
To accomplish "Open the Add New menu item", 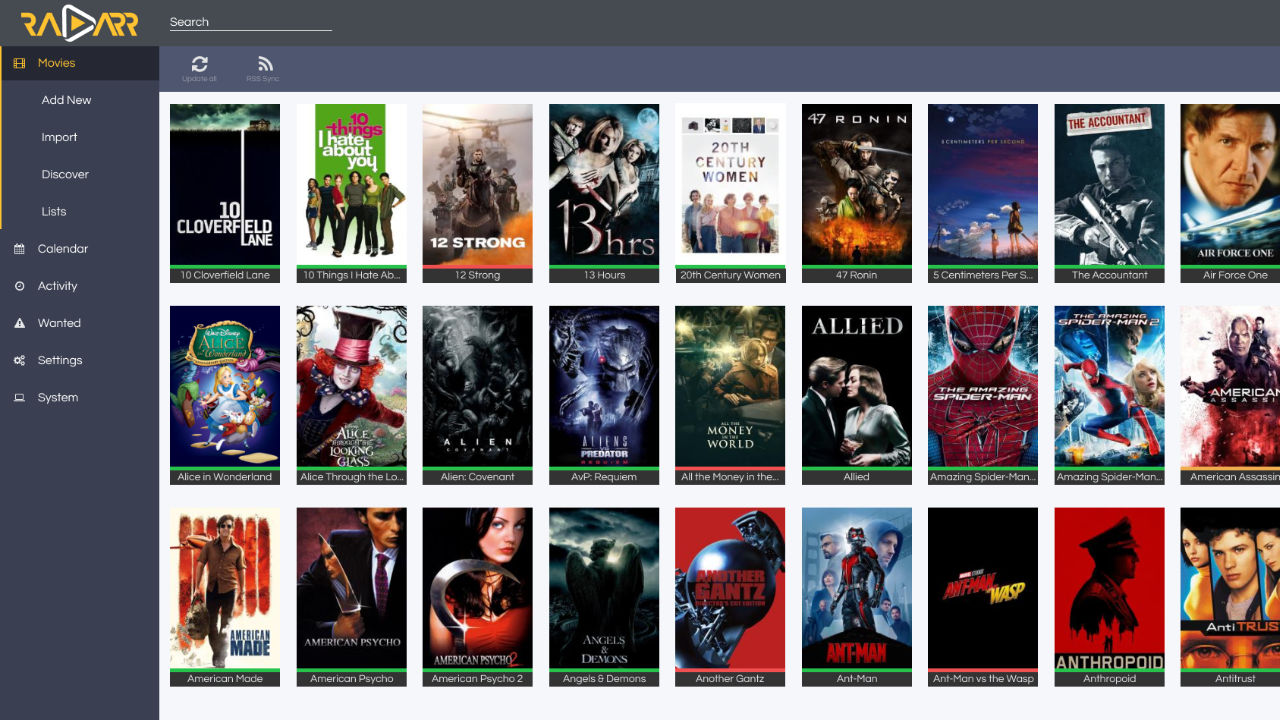I will 66,100.
